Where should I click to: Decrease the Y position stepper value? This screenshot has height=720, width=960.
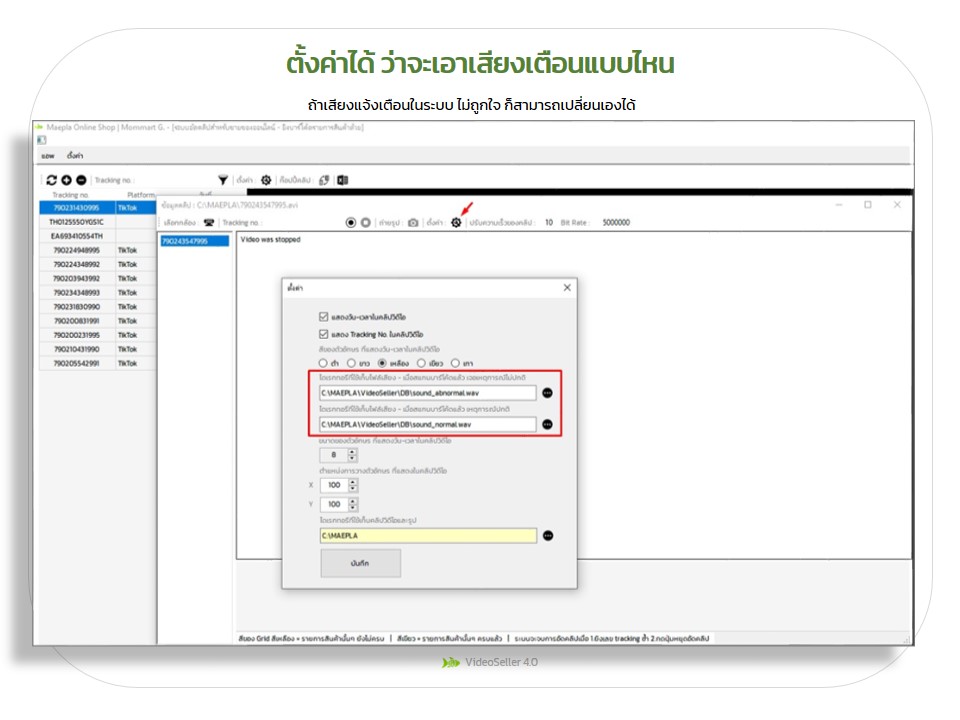point(352,508)
